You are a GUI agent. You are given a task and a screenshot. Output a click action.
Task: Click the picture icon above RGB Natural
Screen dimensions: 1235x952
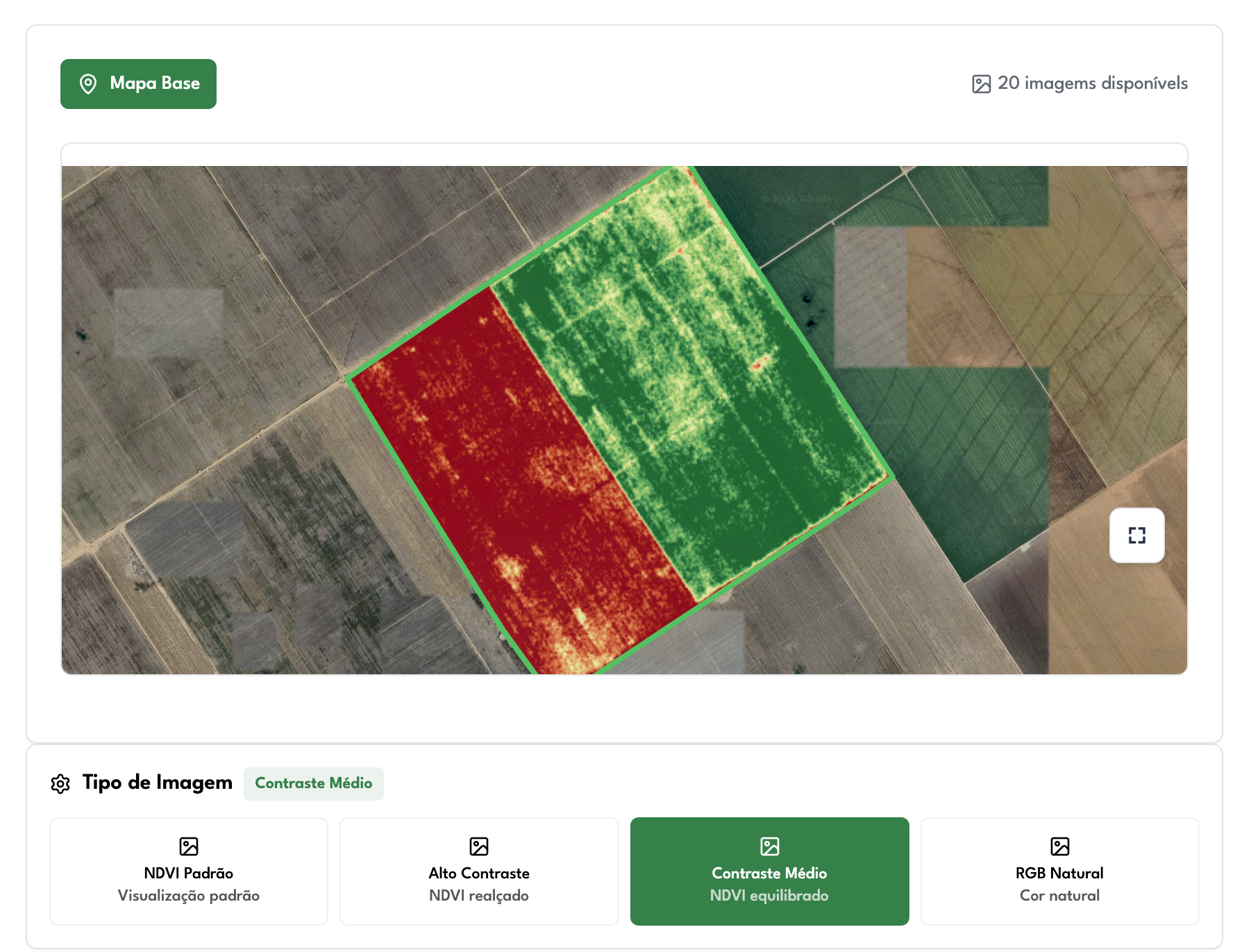1060,846
